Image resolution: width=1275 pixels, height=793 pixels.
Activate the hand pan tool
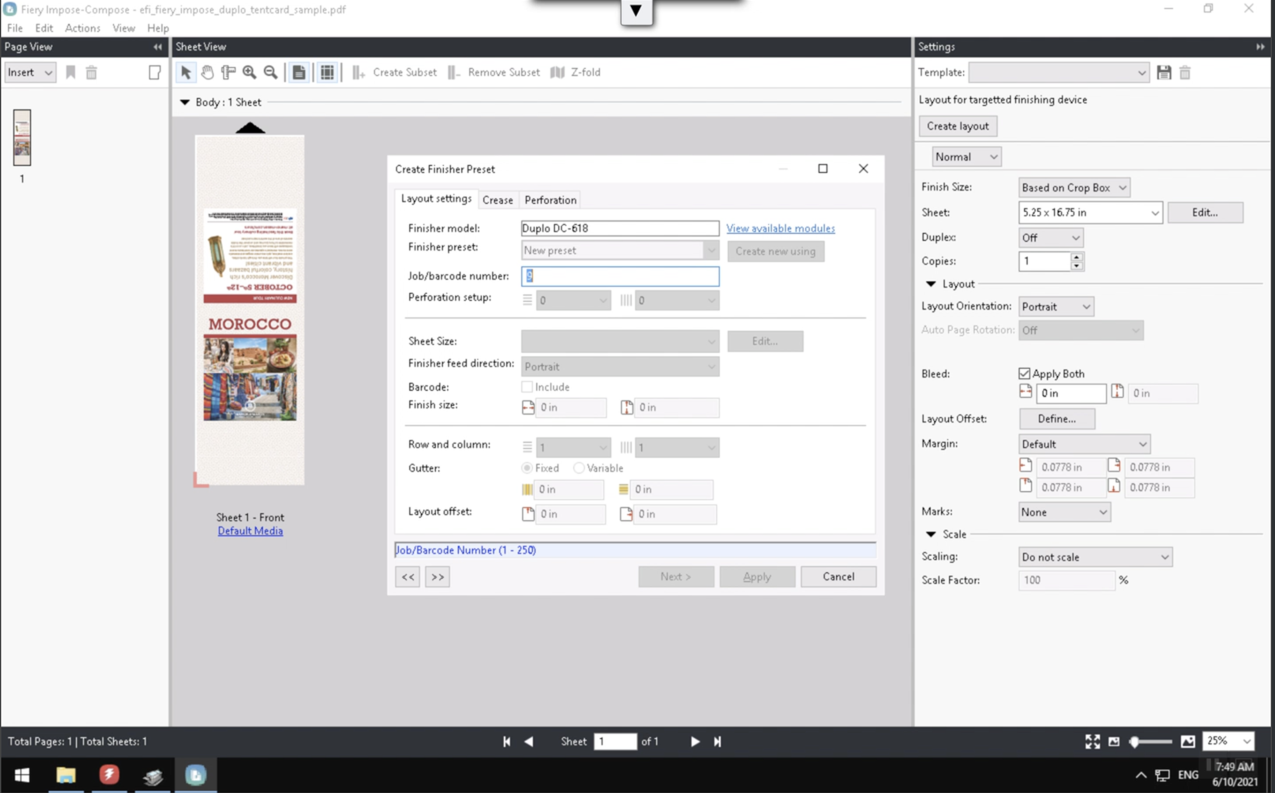tap(207, 72)
